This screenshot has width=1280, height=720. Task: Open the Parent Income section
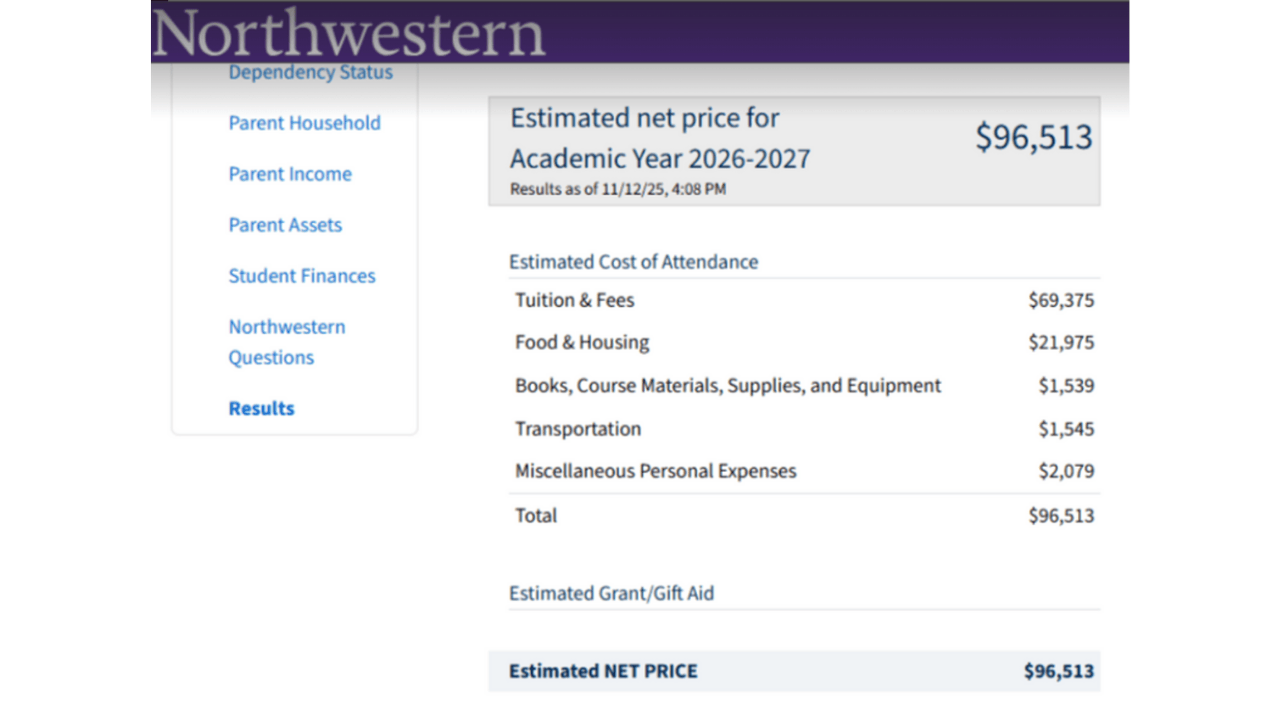[x=290, y=174]
